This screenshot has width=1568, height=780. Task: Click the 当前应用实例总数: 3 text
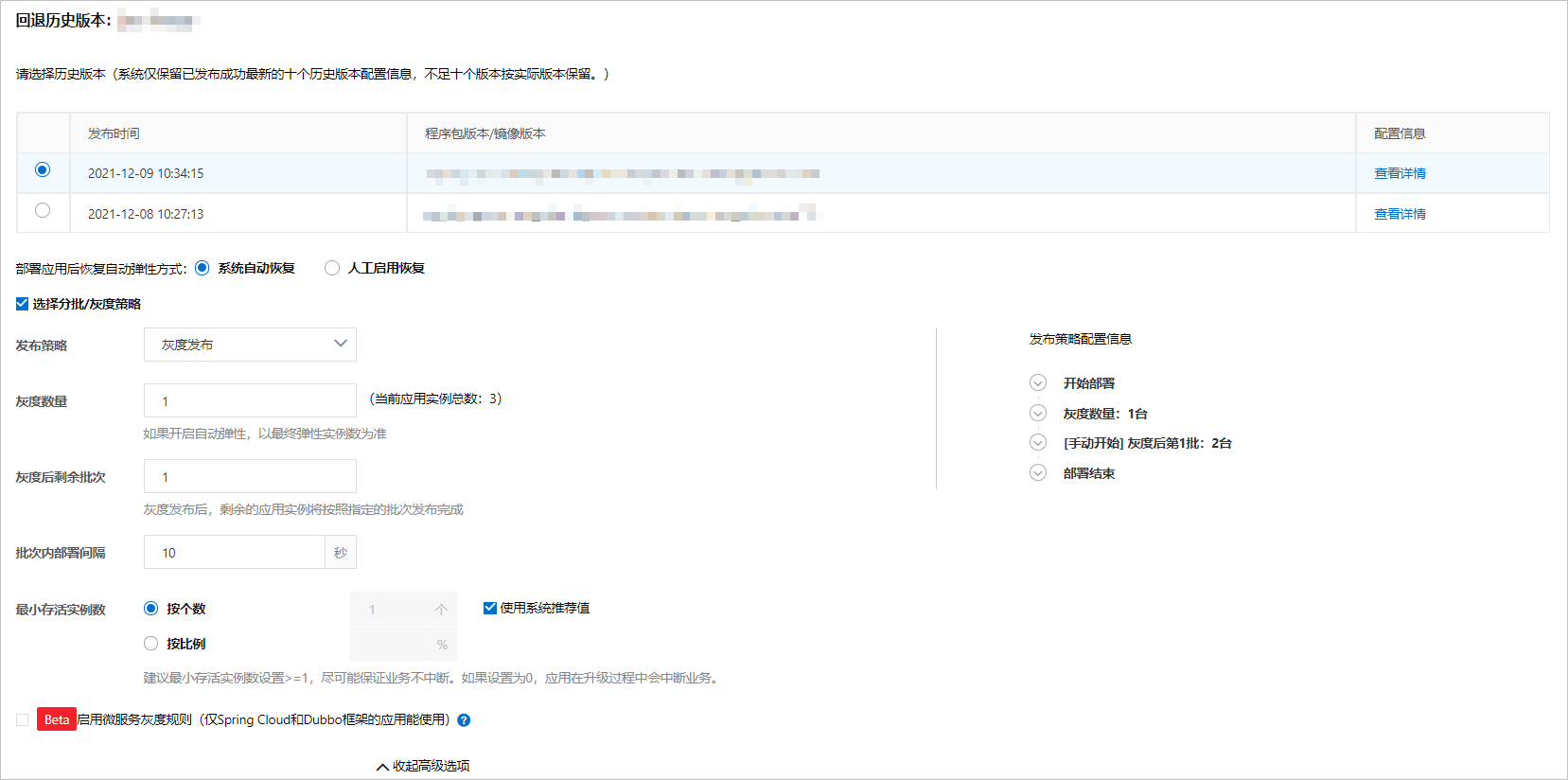435,399
